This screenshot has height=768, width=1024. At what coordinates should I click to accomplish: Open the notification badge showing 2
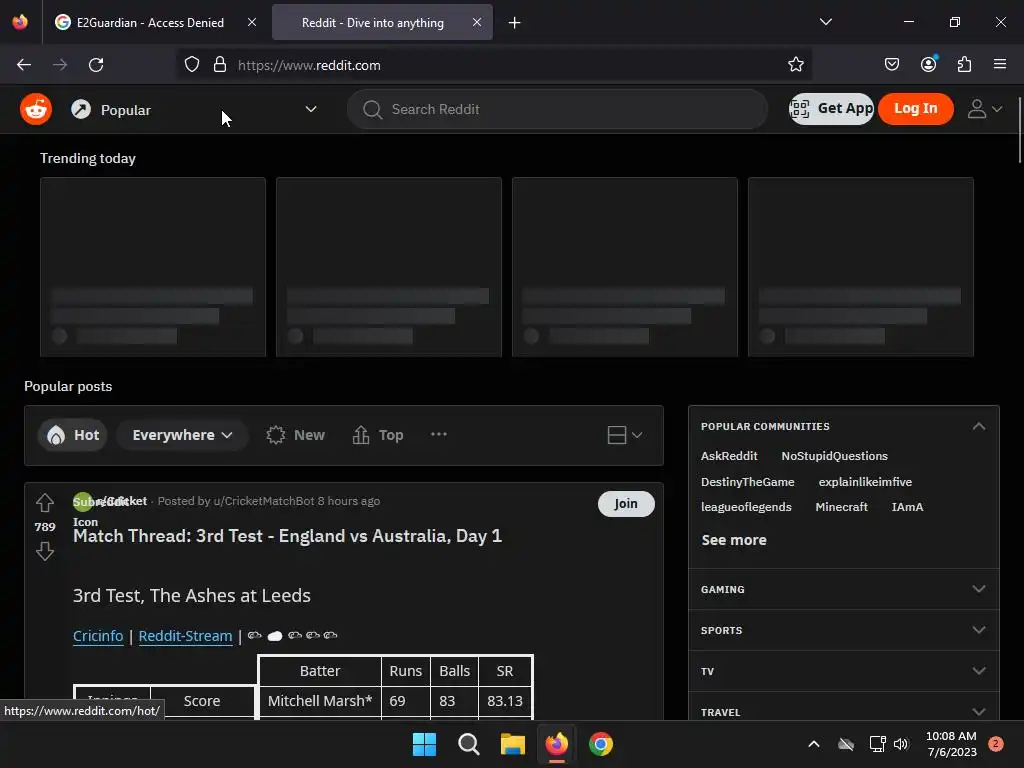(995, 744)
